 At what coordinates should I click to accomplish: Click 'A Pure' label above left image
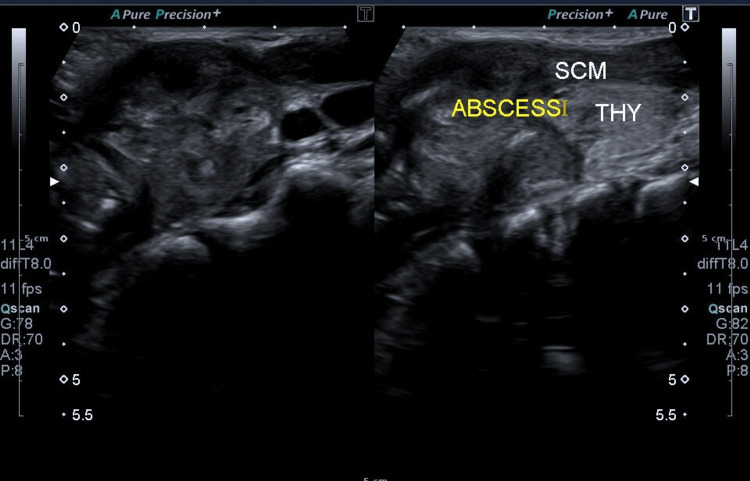click(131, 14)
